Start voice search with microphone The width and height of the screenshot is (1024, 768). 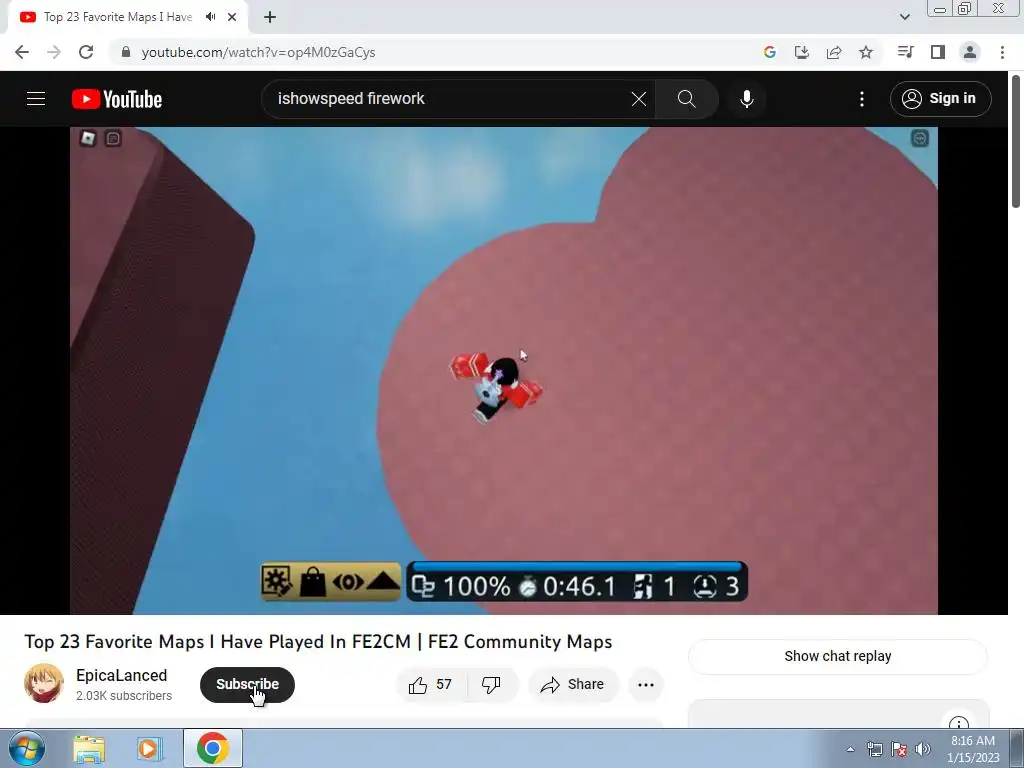point(746,99)
